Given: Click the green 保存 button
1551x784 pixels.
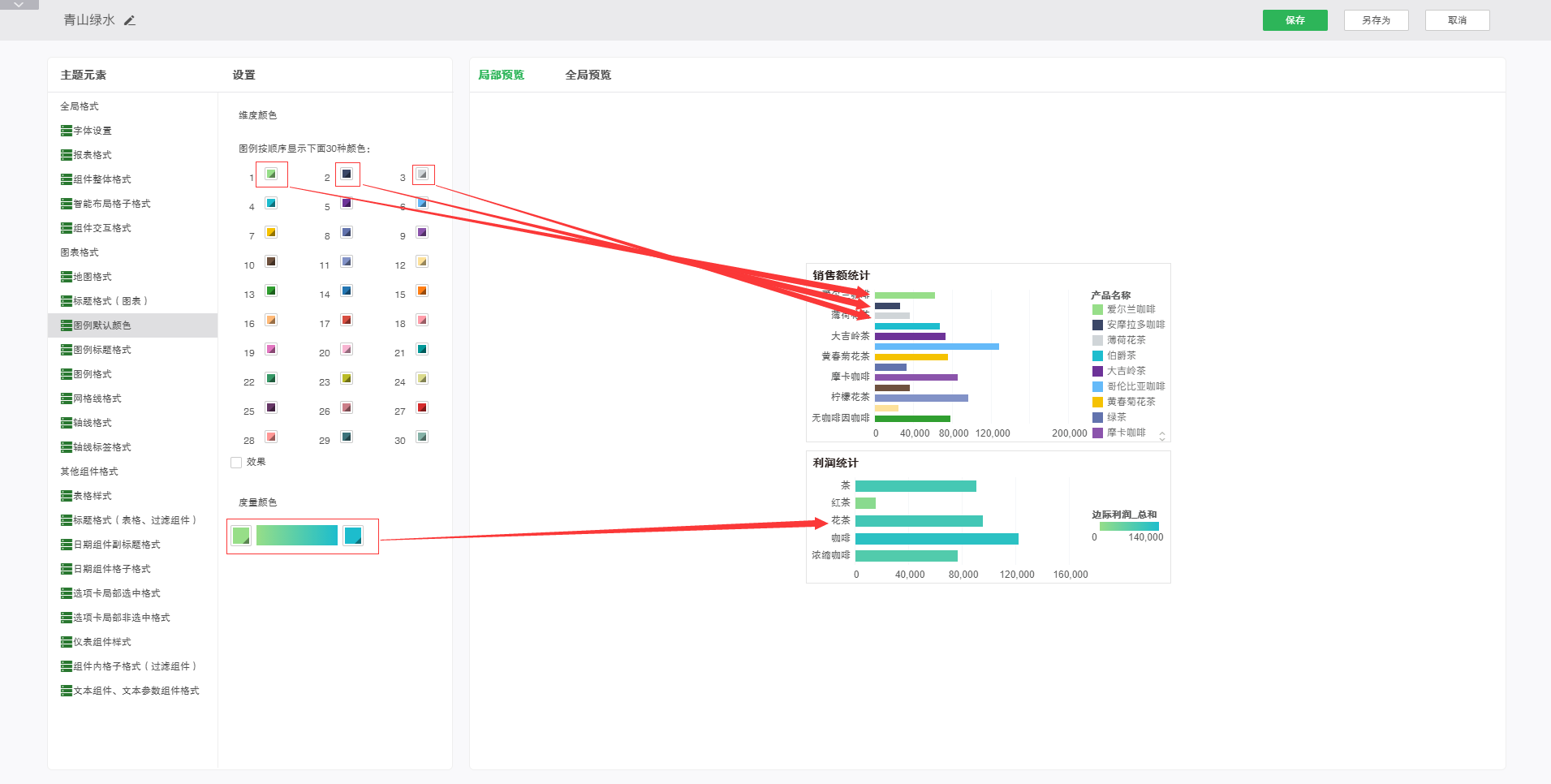Looking at the screenshot, I should point(1295,20).
